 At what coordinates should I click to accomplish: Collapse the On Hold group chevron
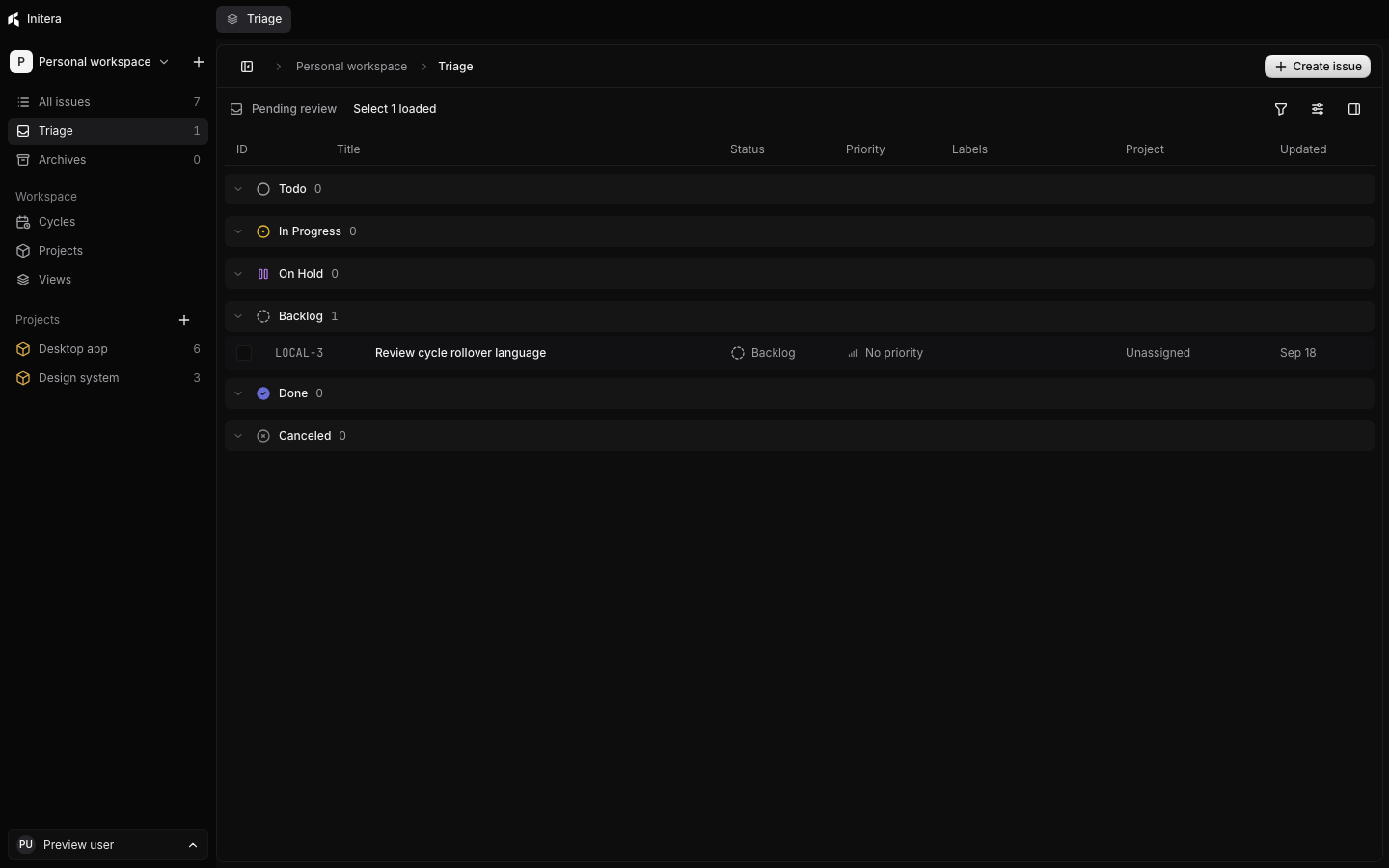238,274
